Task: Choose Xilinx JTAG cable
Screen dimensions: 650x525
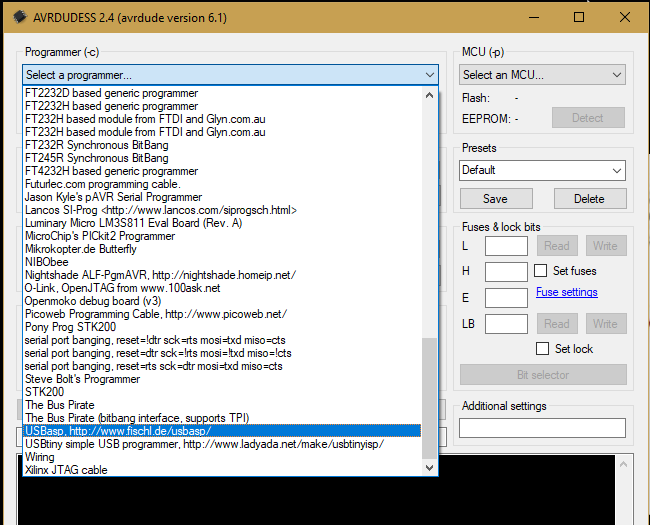Action: click(222, 470)
